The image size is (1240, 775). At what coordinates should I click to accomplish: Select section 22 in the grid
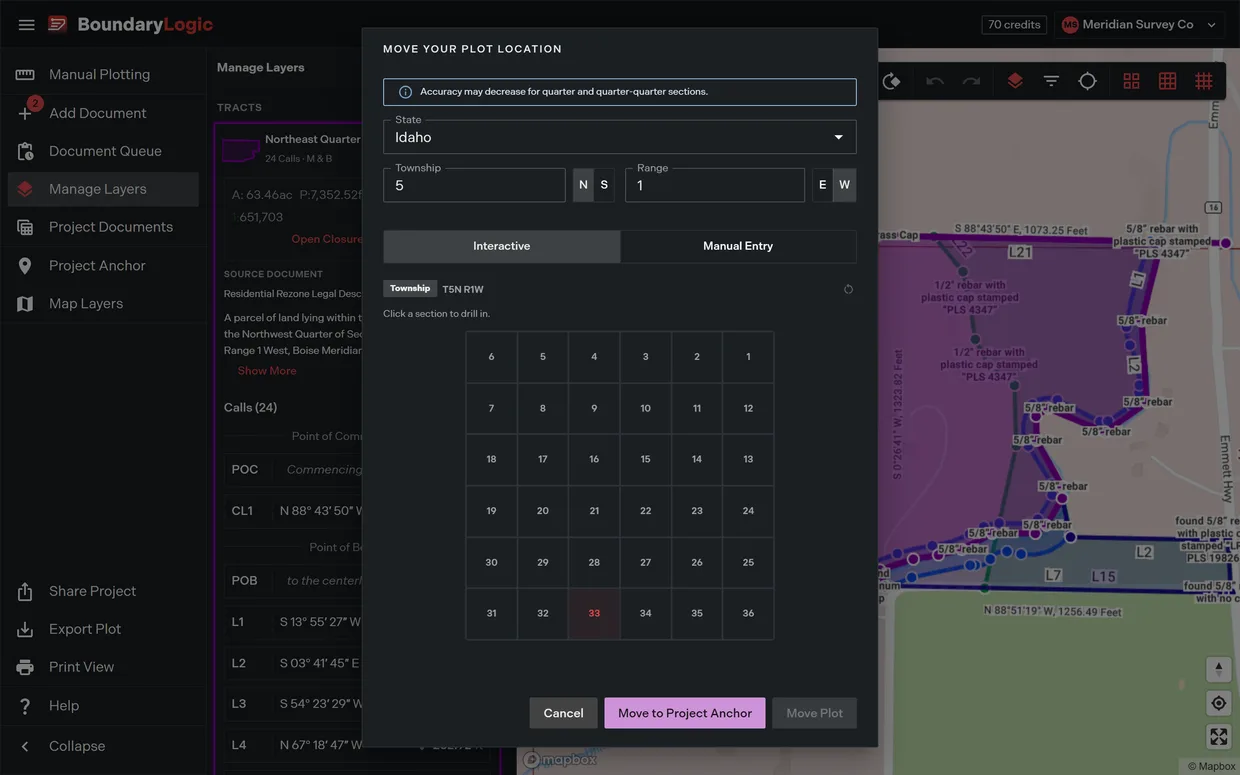tap(645, 511)
